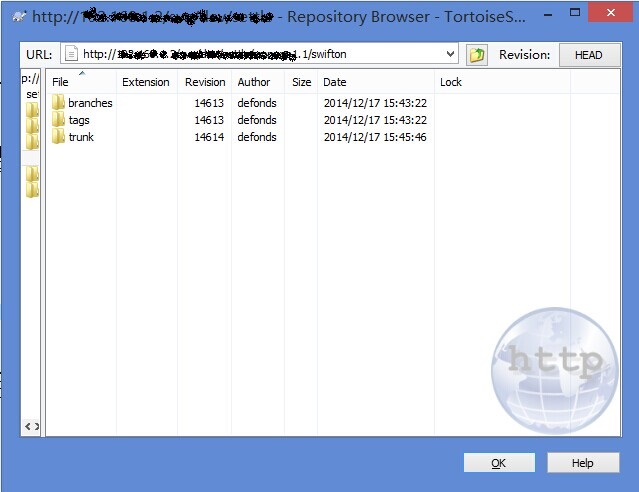Click the tags row date 15:43:22
The height and width of the screenshot is (492, 639).
click(x=375, y=120)
